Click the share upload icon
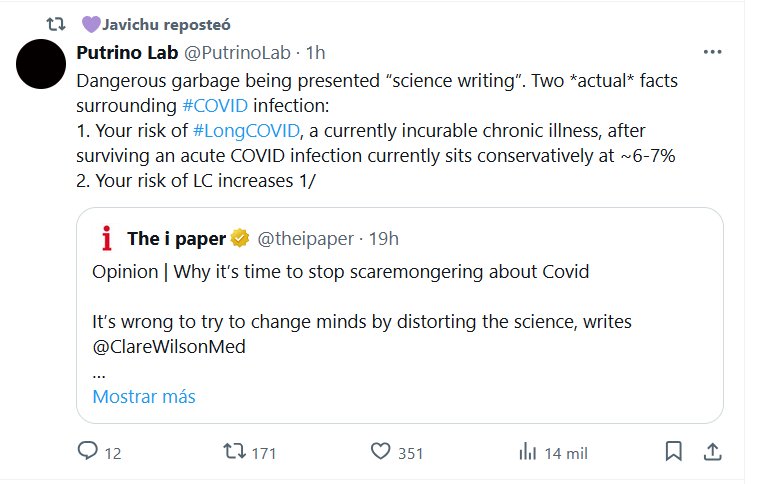 pos(711,452)
